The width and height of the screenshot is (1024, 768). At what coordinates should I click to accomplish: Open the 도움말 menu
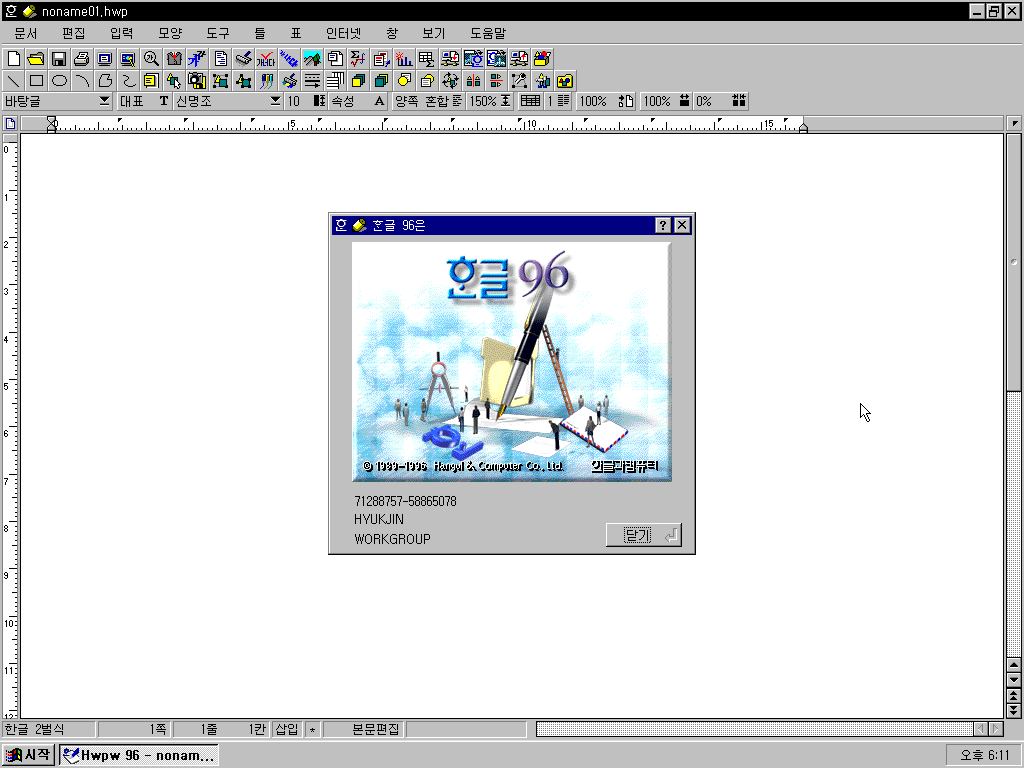tap(488, 33)
